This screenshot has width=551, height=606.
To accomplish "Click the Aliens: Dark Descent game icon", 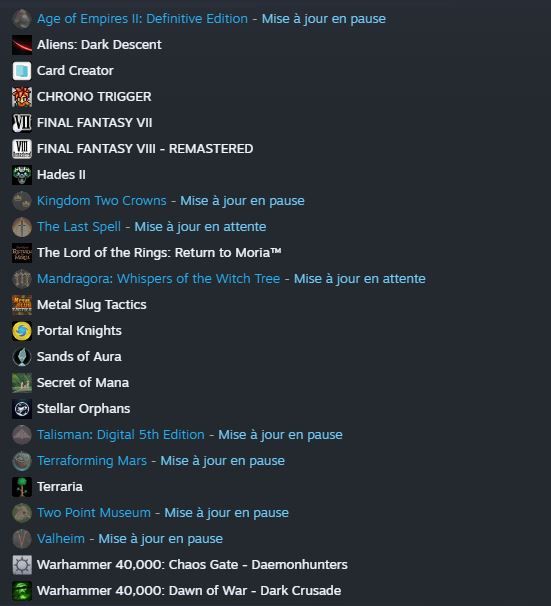I will click(22, 45).
